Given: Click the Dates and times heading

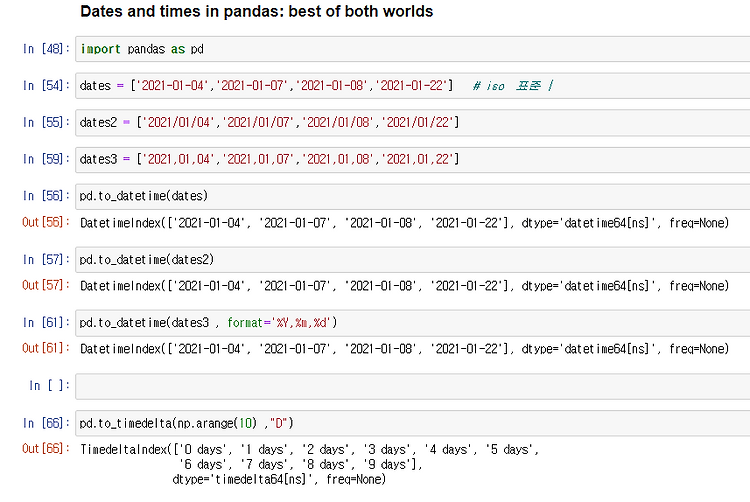Looking at the screenshot, I should [x=256, y=11].
